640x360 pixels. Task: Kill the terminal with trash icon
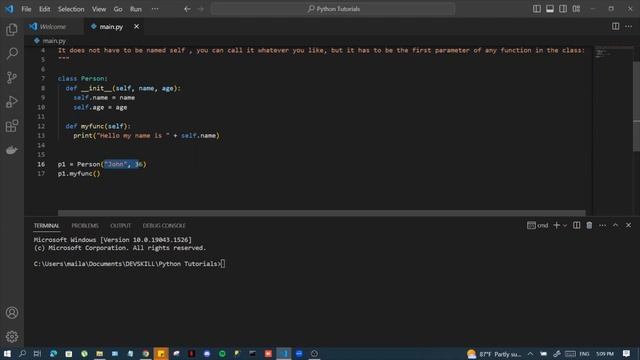click(589, 225)
